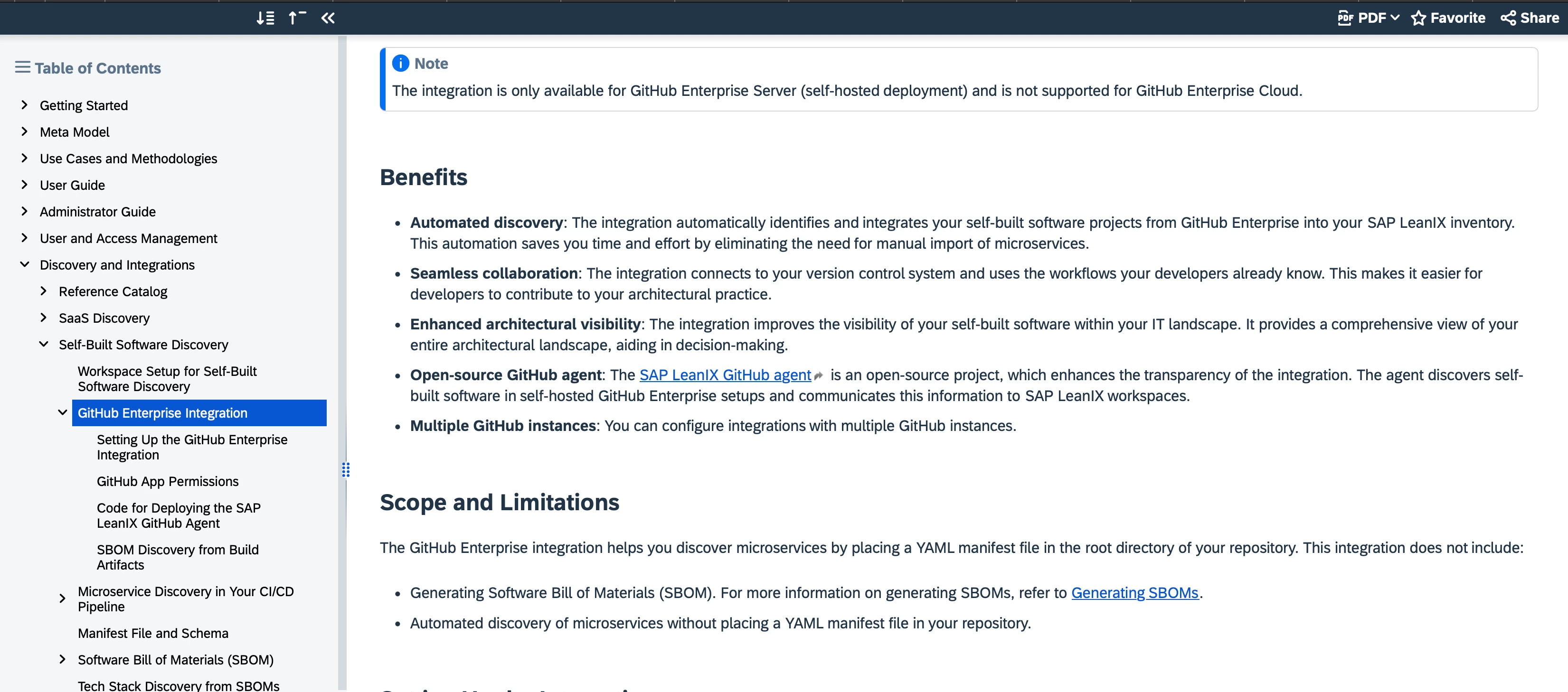Click the expand all sections icon
The width and height of the screenshot is (1568, 692).
pos(265,18)
